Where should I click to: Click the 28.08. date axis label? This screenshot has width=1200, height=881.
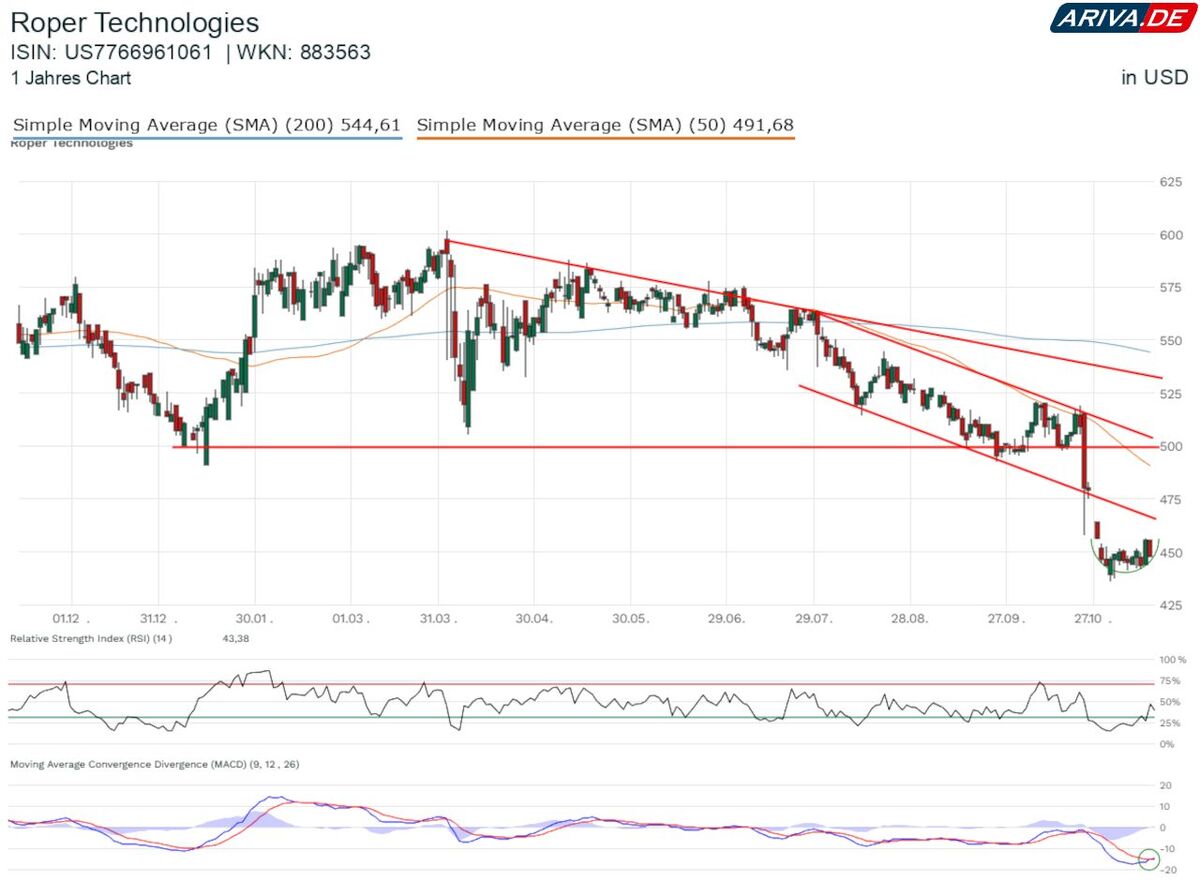click(910, 619)
